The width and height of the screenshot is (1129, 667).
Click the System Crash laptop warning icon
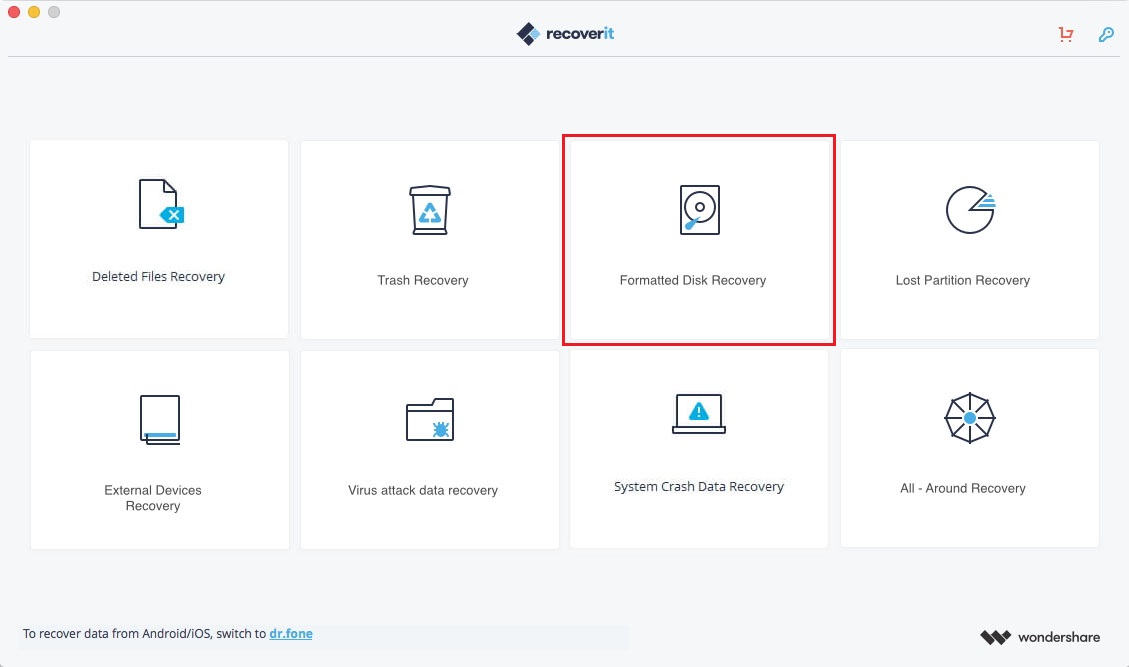tap(698, 413)
